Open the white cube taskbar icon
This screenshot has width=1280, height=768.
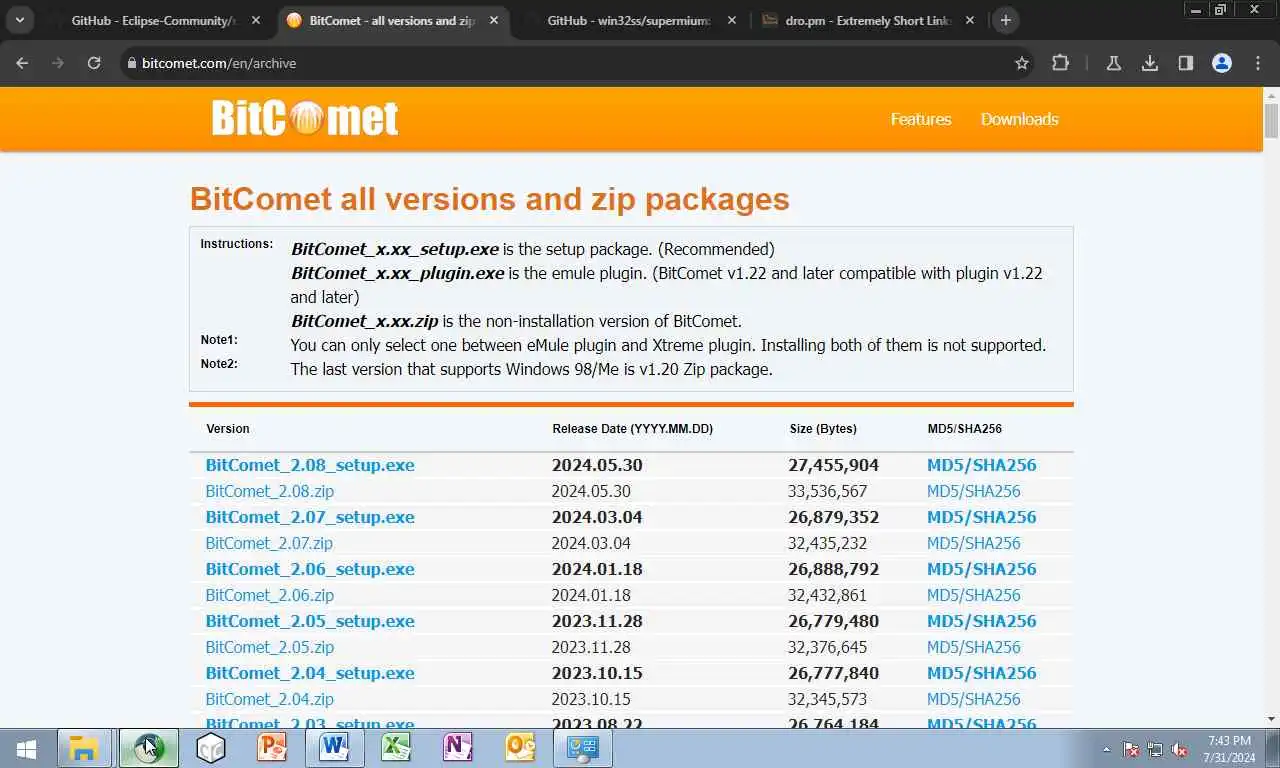[x=211, y=748]
